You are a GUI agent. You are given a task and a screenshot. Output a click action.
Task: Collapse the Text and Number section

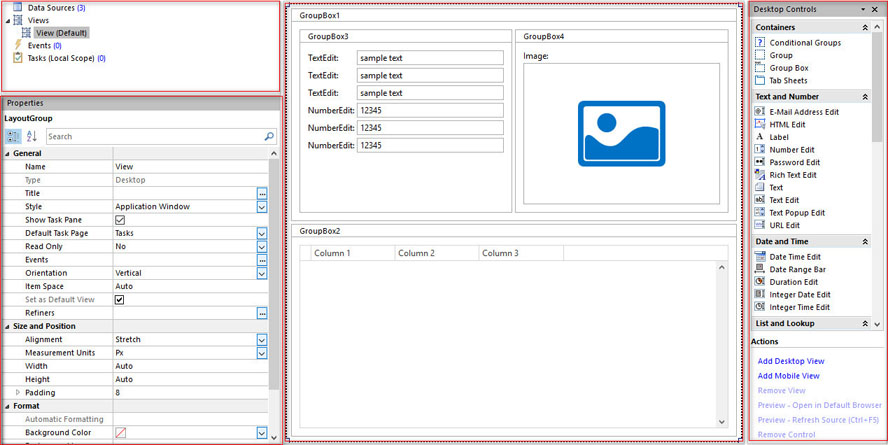tap(865, 97)
